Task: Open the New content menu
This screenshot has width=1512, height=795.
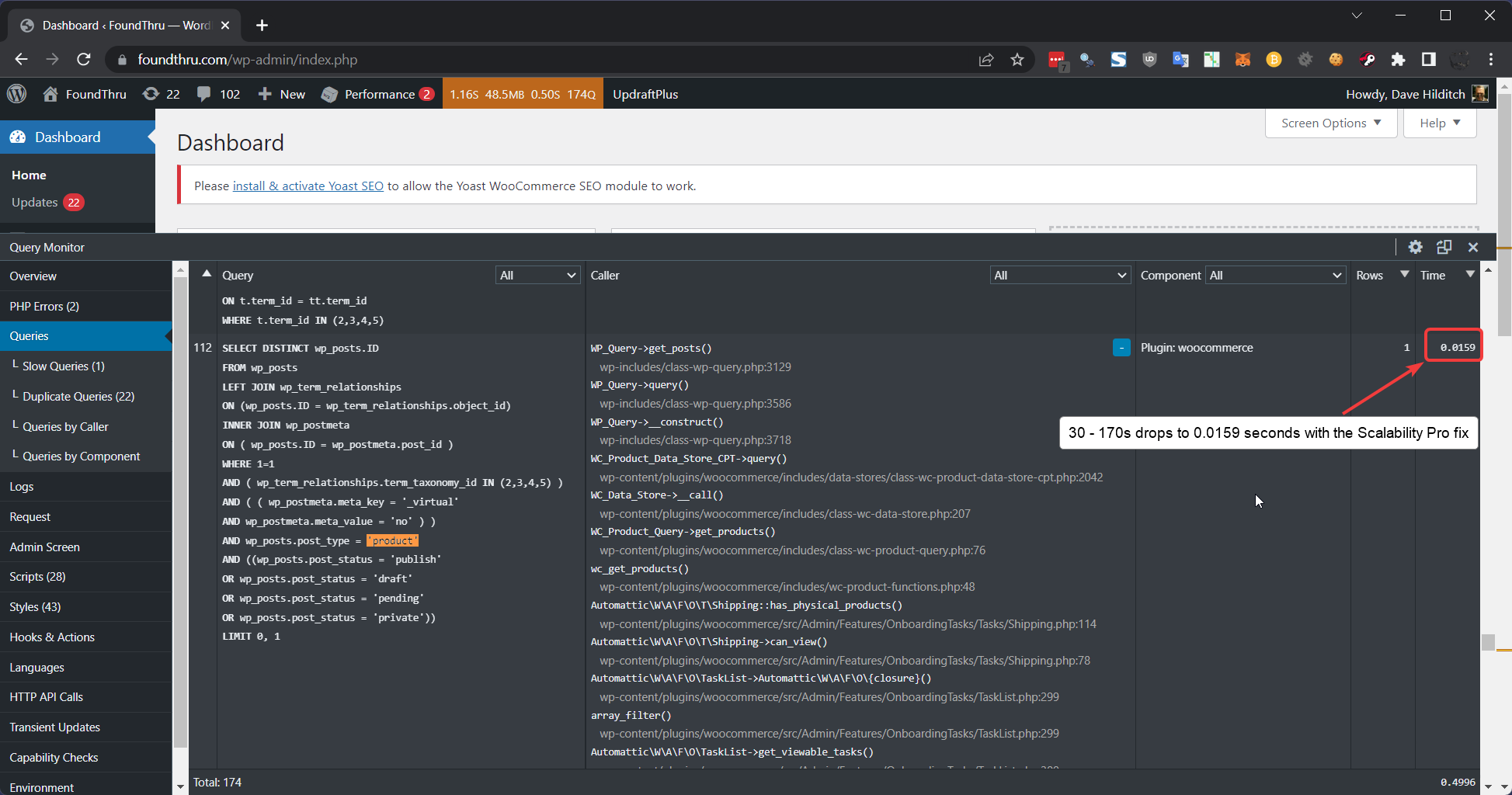Action: pos(281,94)
